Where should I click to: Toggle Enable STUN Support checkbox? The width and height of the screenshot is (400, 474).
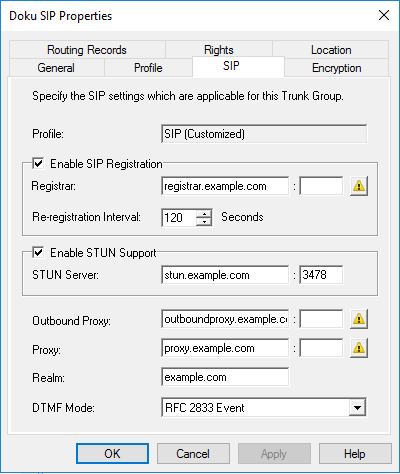click(x=38, y=253)
